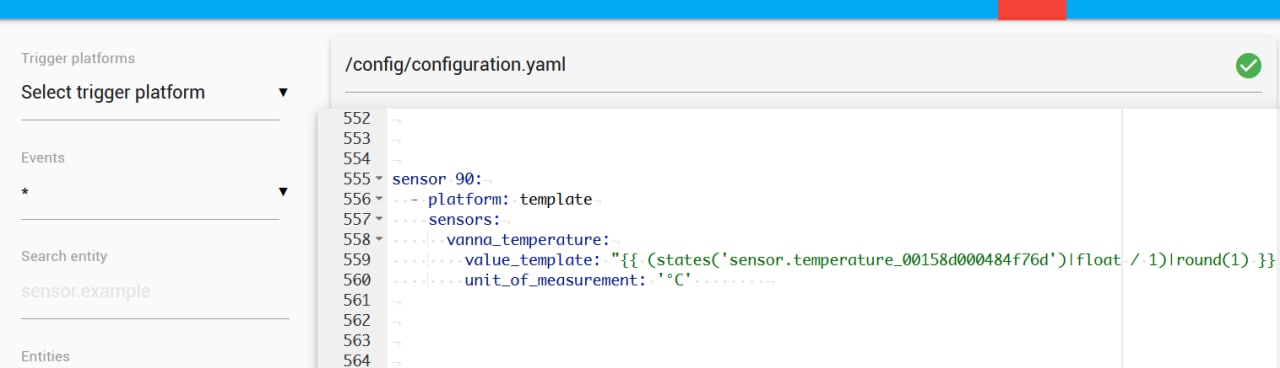Viewport: 1280px width, 368px height.
Task: Collapse the sensors fold at line 557
Action: pos(379,220)
